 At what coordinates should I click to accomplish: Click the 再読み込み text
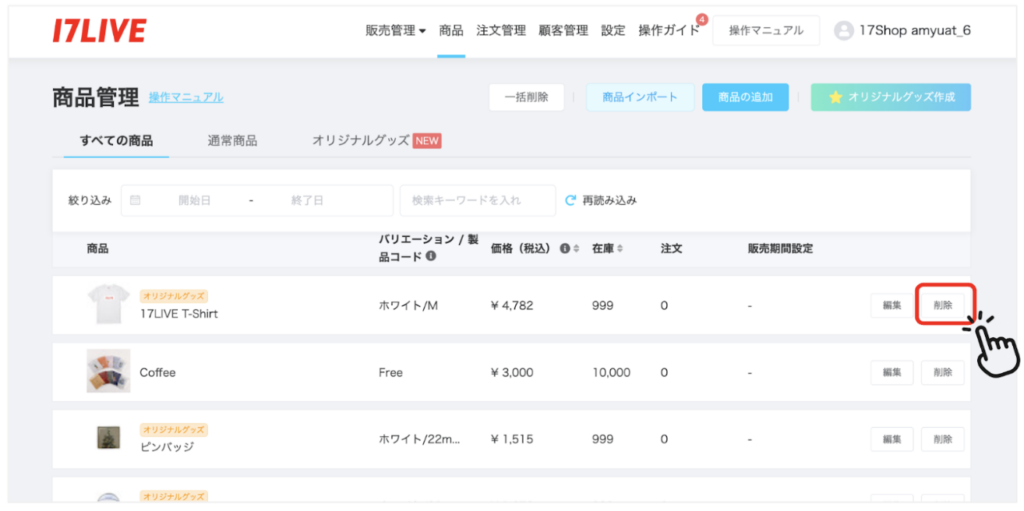tap(610, 201)
